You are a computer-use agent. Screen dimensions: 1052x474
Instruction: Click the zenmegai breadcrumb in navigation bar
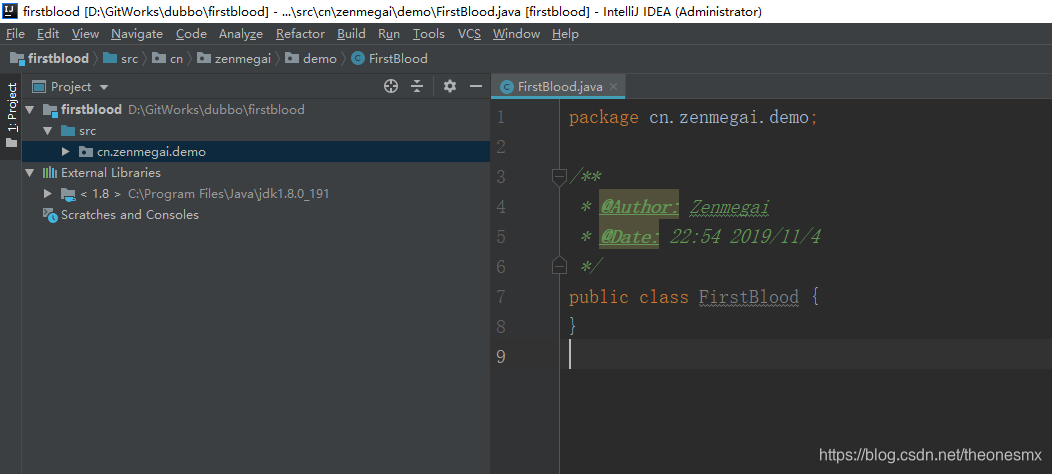coord(234,58)
